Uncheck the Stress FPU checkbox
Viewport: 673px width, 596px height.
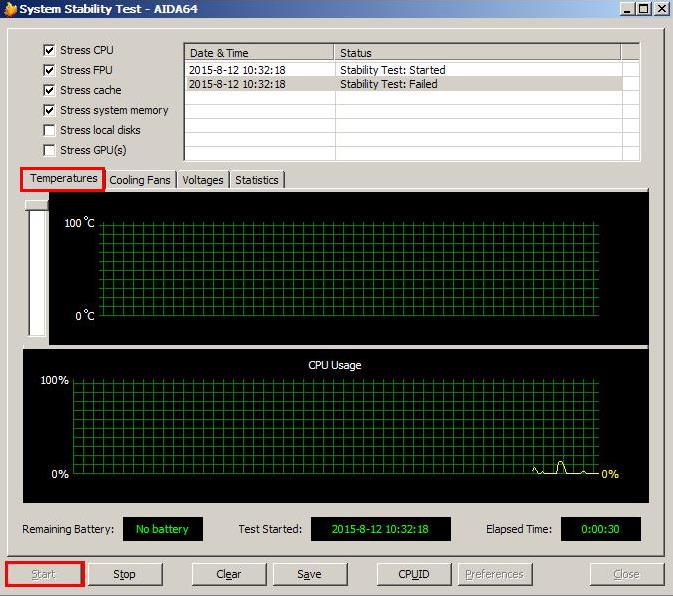coord(49,70)
